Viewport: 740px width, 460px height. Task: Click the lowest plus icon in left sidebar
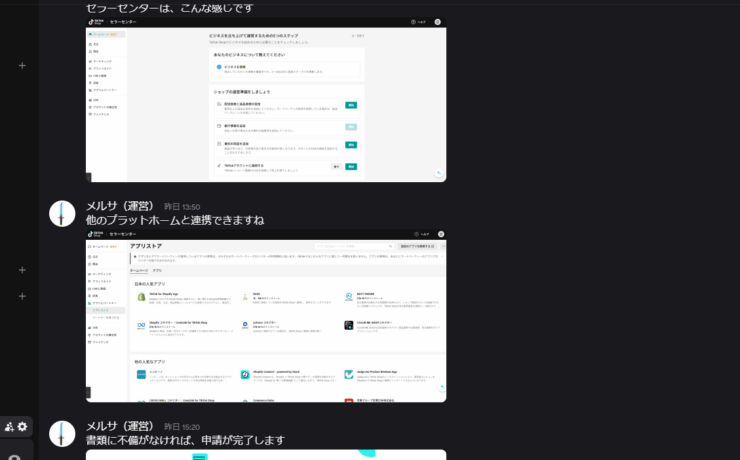[22, 298]
